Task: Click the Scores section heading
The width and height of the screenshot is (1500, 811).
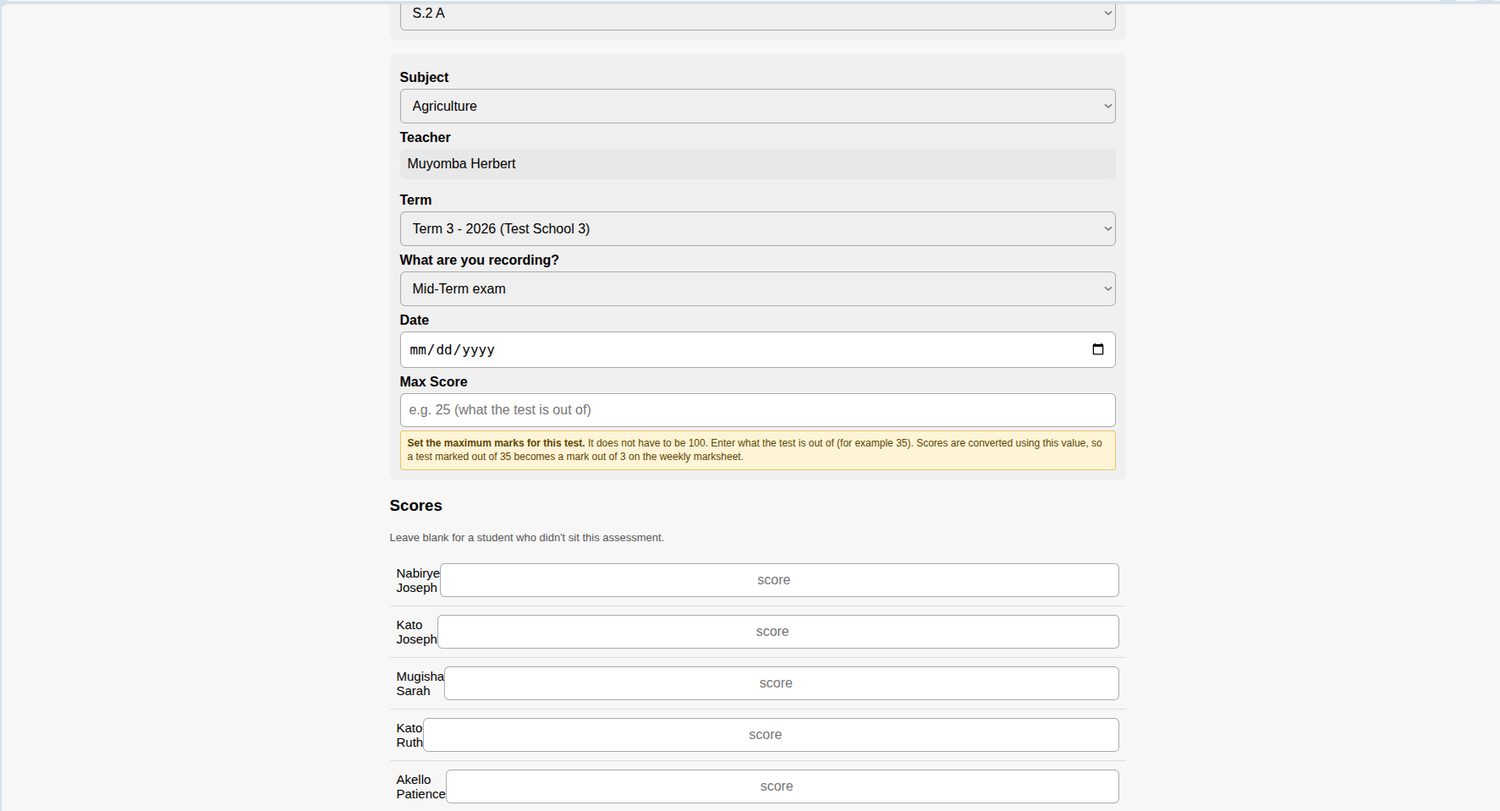Action: click(416, 506)
